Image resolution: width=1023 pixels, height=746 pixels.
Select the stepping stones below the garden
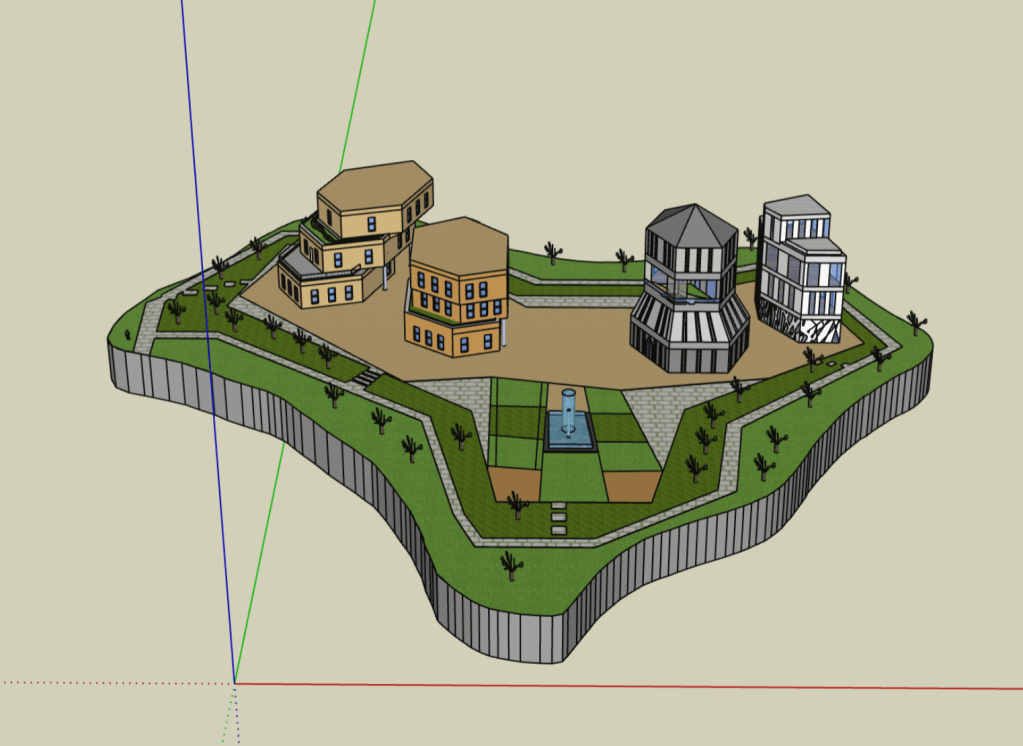coord(558,517)
